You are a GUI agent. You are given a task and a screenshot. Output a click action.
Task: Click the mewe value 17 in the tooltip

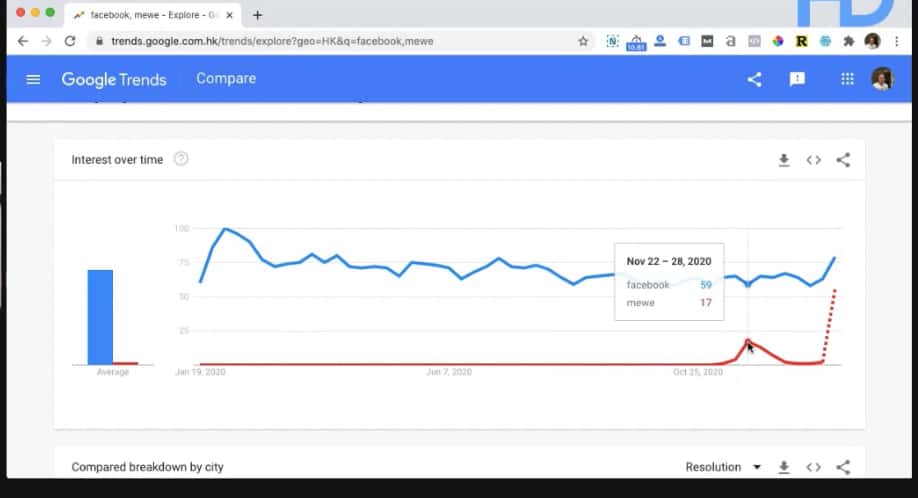pos(705,303)
